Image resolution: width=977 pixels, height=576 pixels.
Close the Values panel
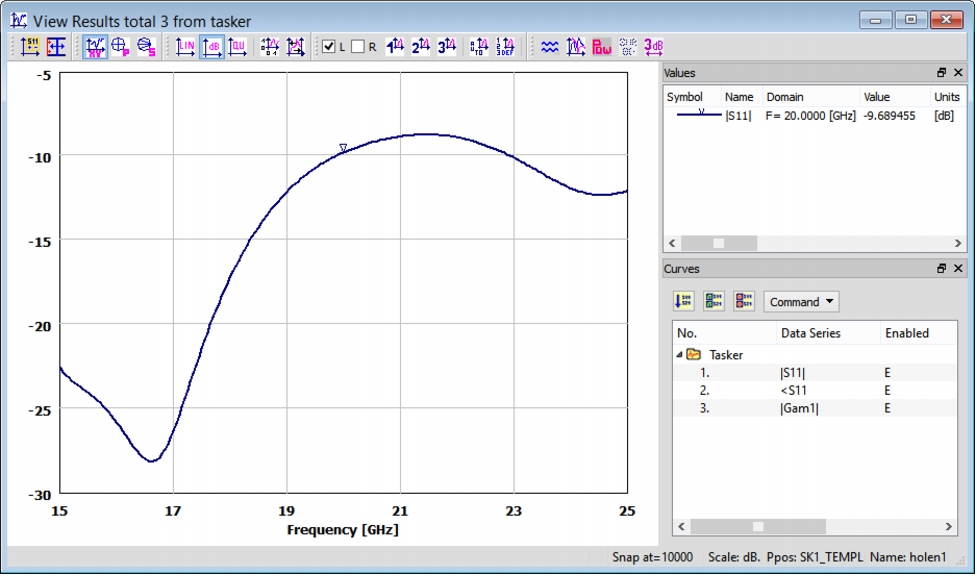click(958, 73)
